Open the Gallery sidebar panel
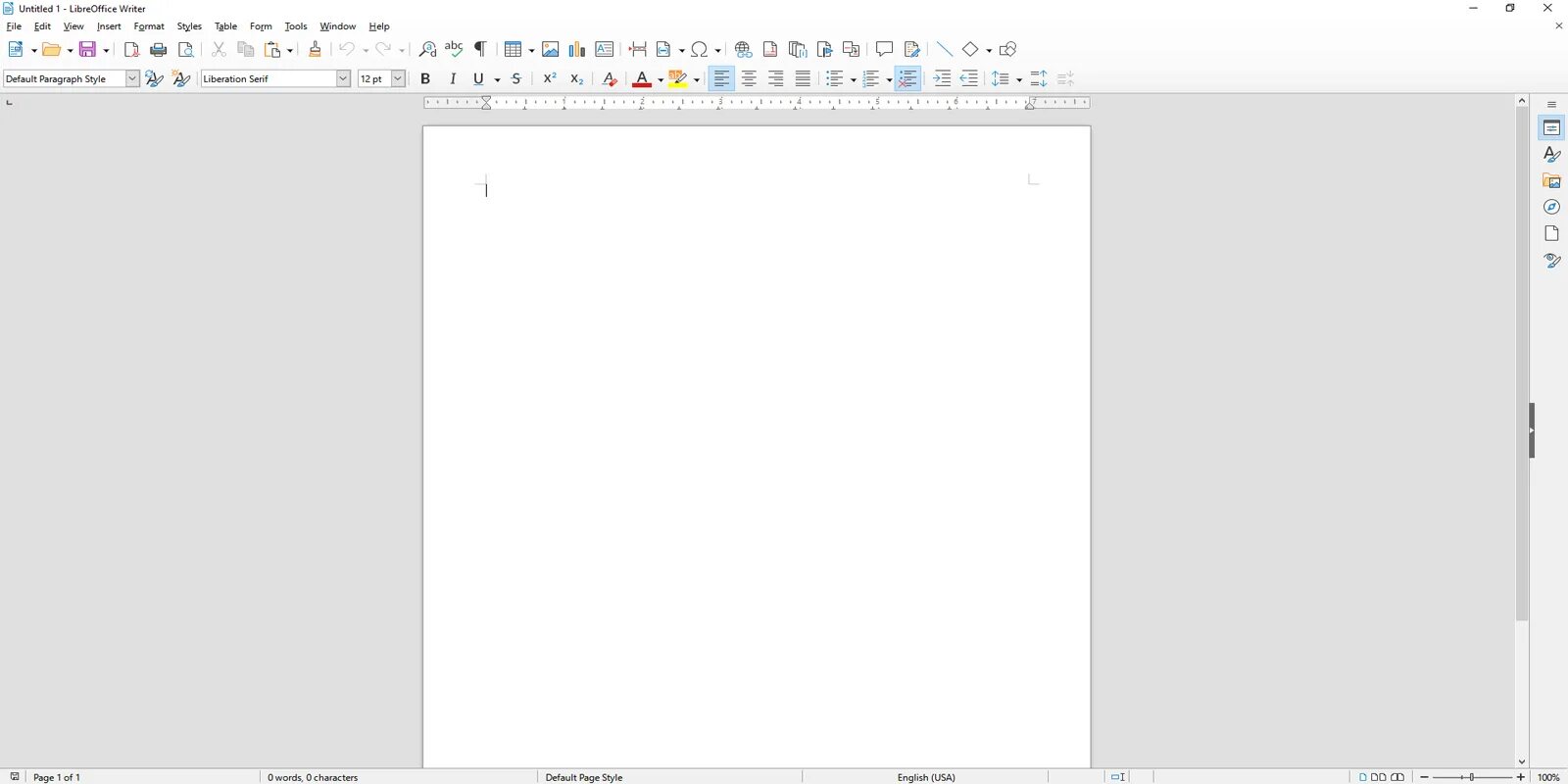This screenshot has width=1568, height=784. (1551, 180)
